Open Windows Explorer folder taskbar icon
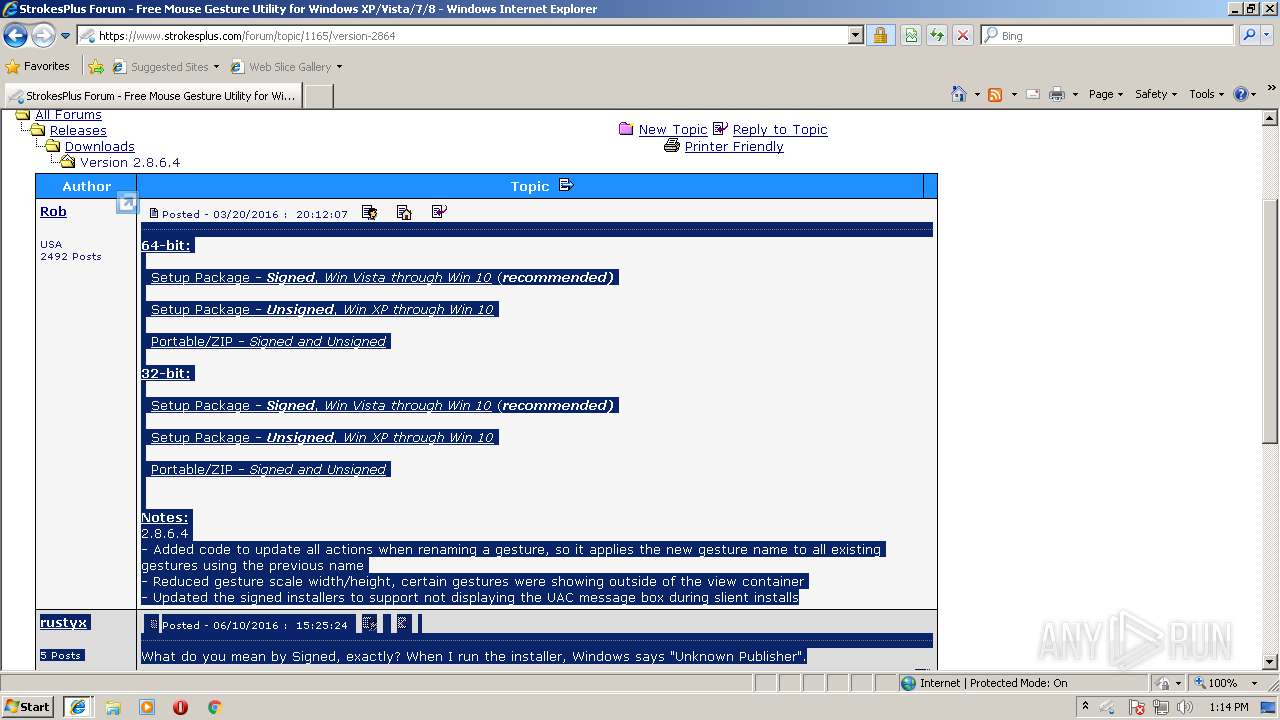1280x720 pixels. 113,707
